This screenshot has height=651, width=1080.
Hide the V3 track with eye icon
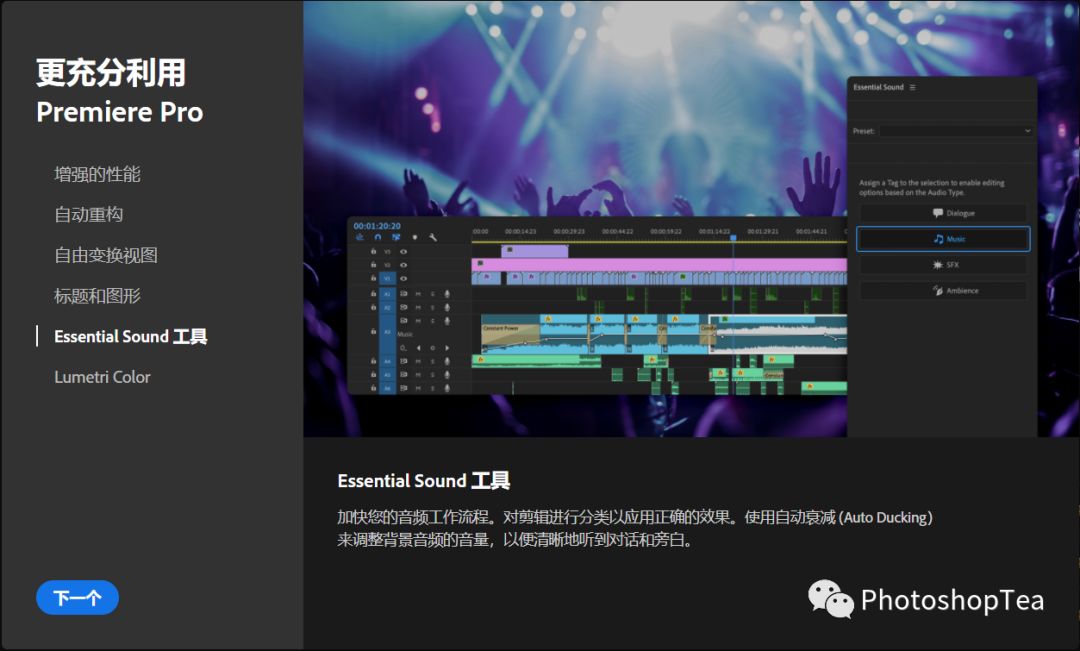tap(404, 251)
